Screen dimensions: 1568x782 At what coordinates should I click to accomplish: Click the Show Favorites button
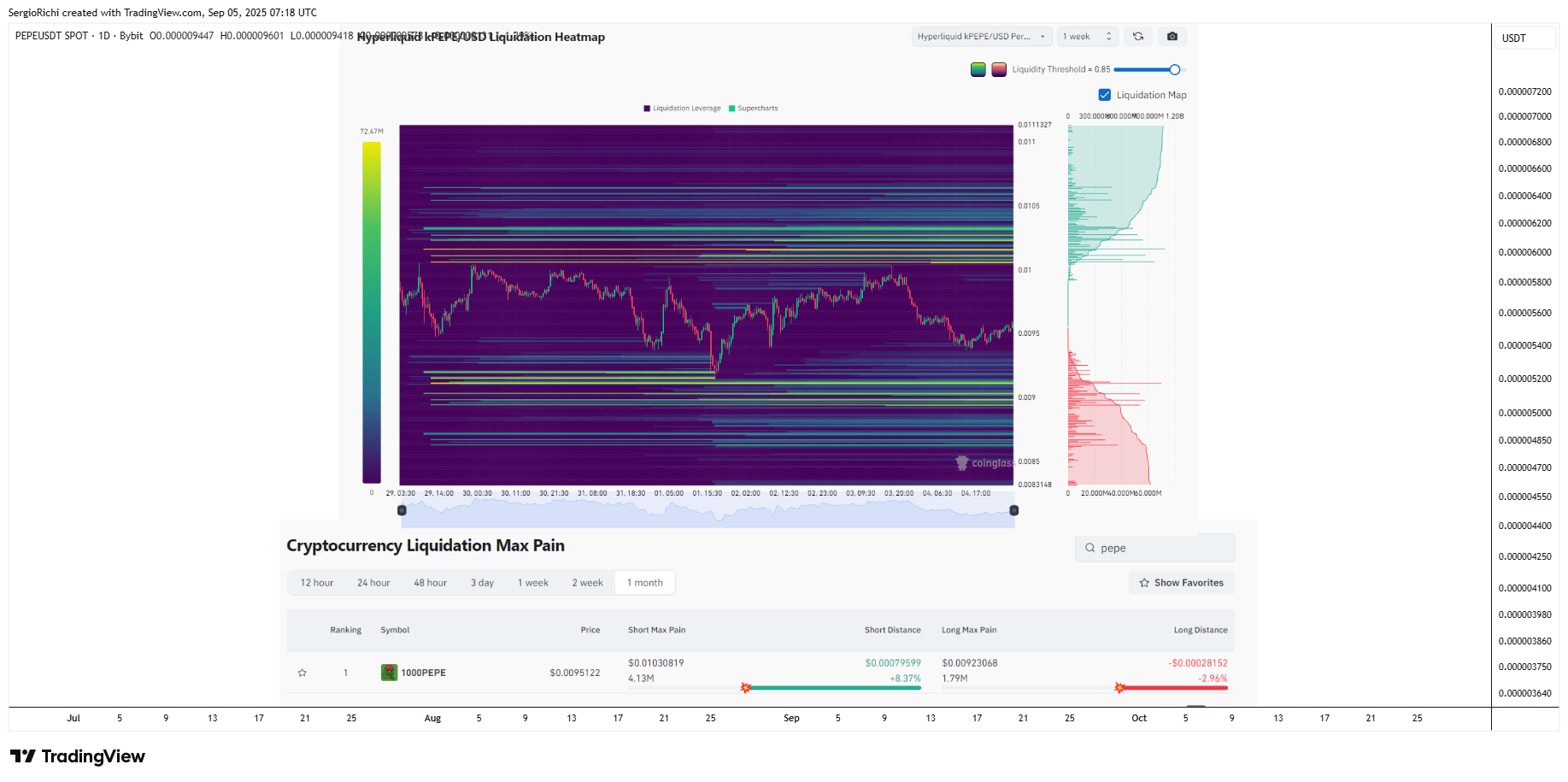tap(1182, 583)
